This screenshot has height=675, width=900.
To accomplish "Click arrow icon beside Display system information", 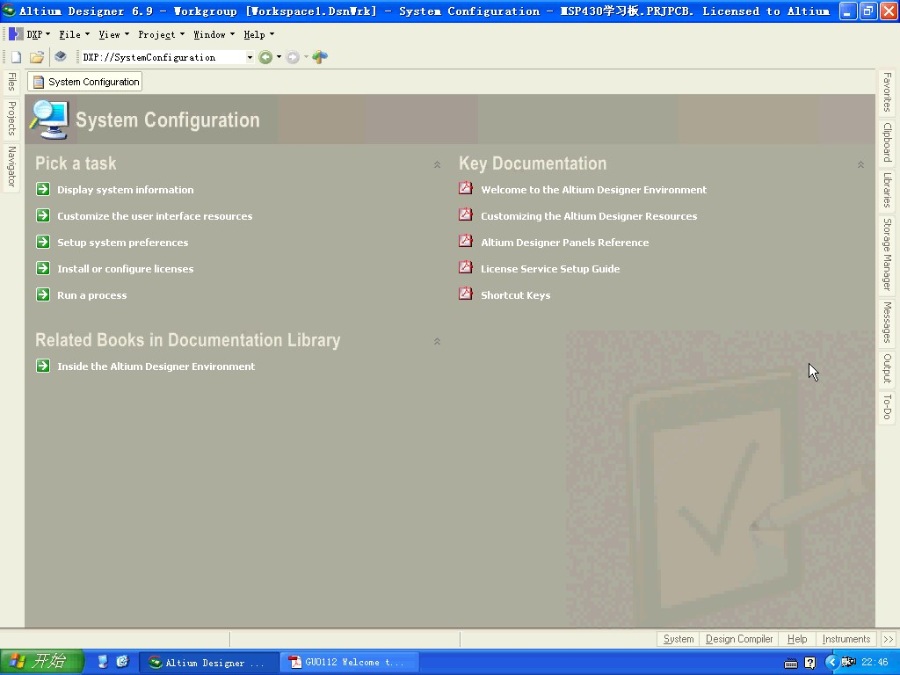I will pos(43,189).
